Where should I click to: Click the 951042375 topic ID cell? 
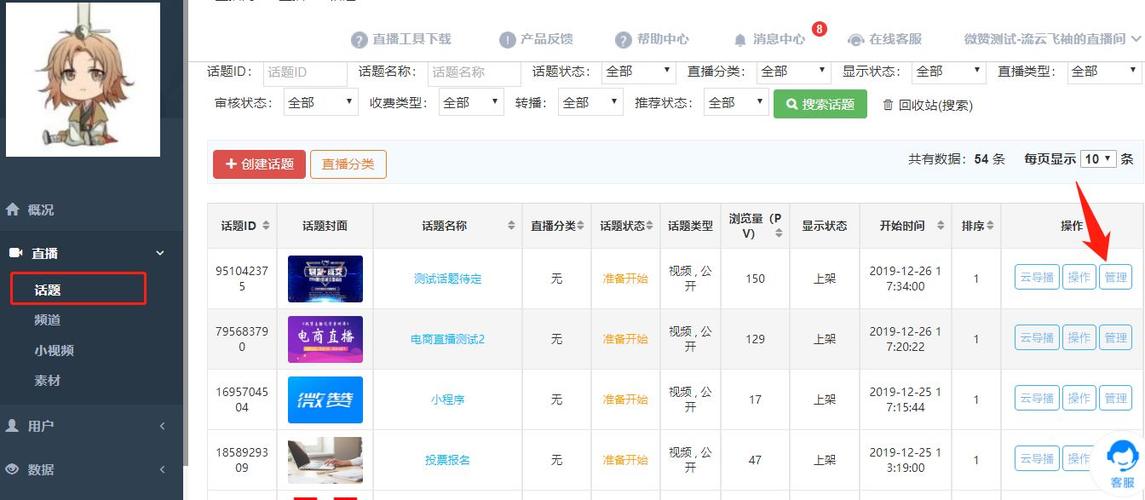(243, 278)
